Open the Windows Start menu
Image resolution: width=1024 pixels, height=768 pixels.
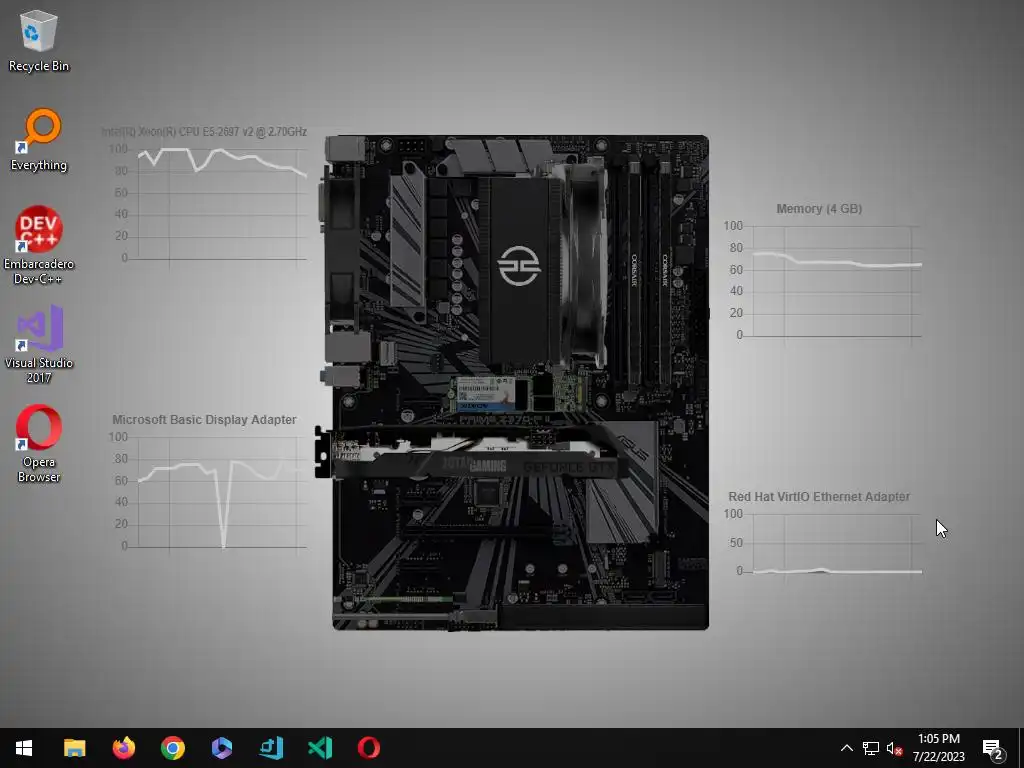click(x=24, y=748)
